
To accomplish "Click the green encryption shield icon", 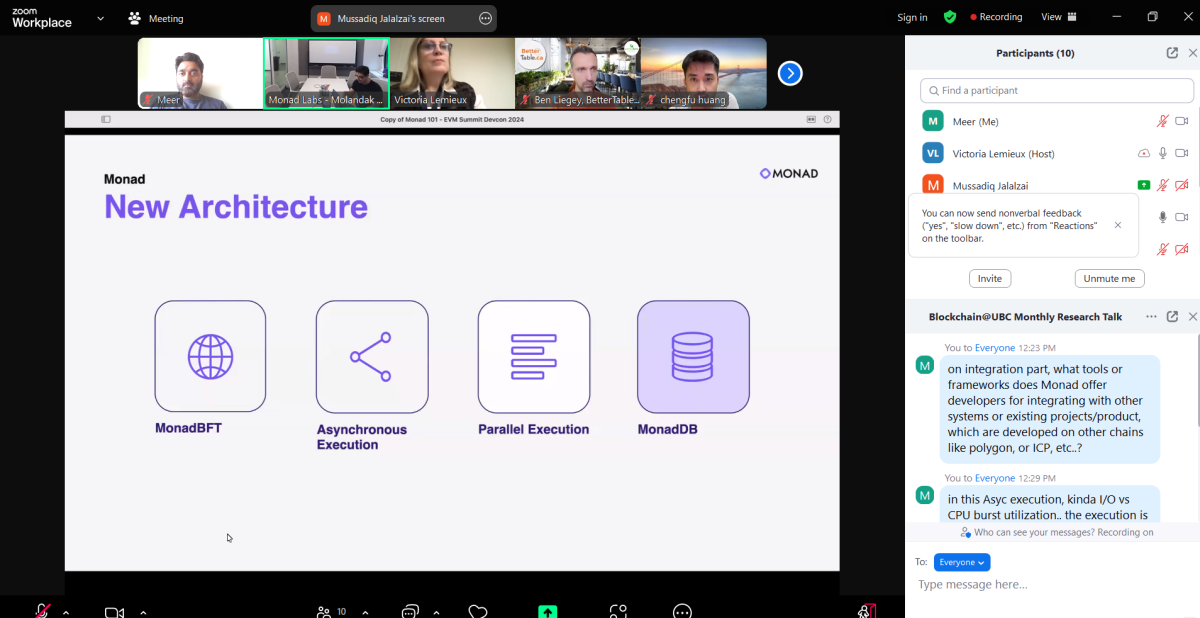I will point(949,17).
